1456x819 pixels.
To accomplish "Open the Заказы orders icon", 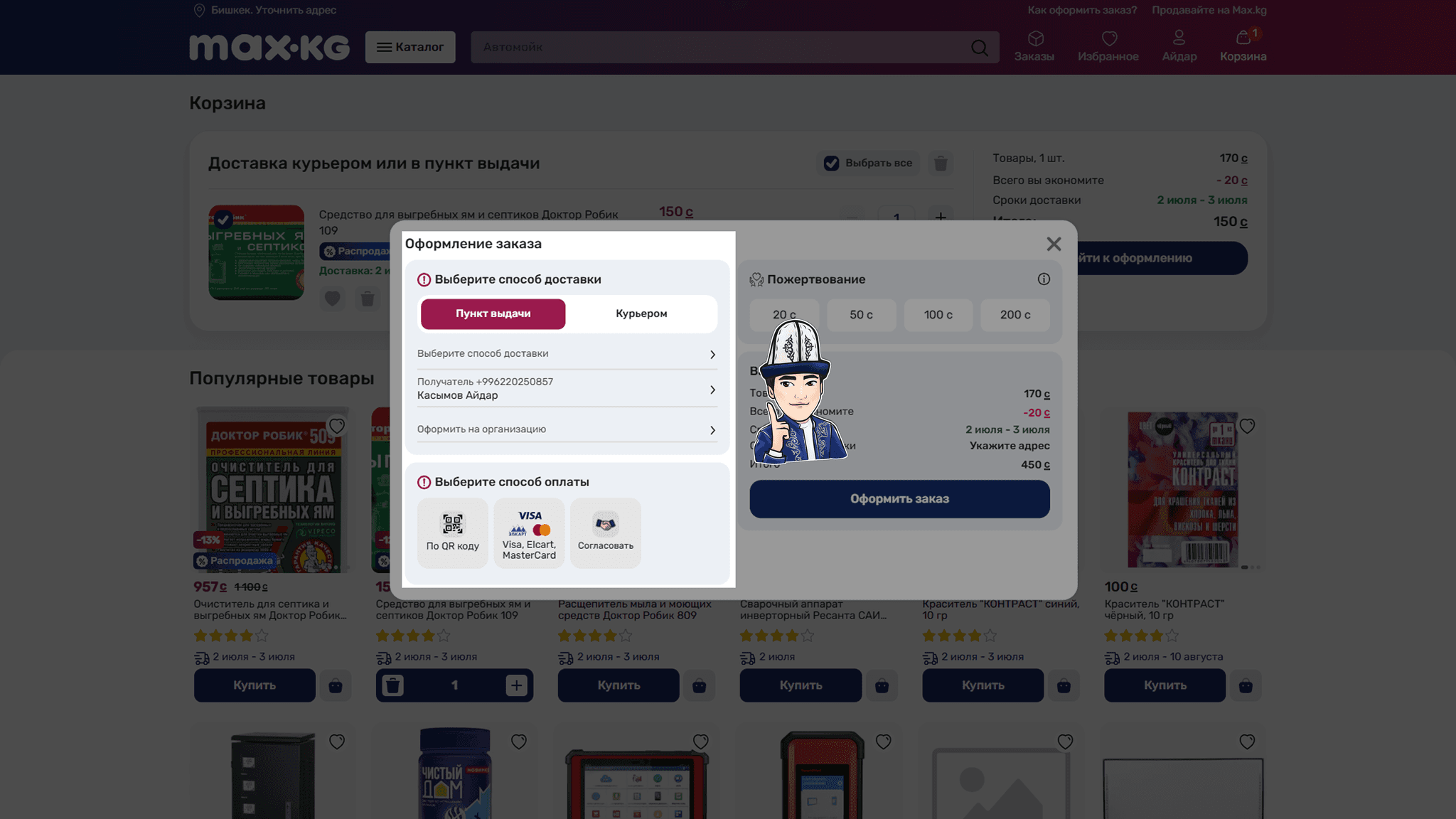I will pyautogui.click(x=1034, y=45).
